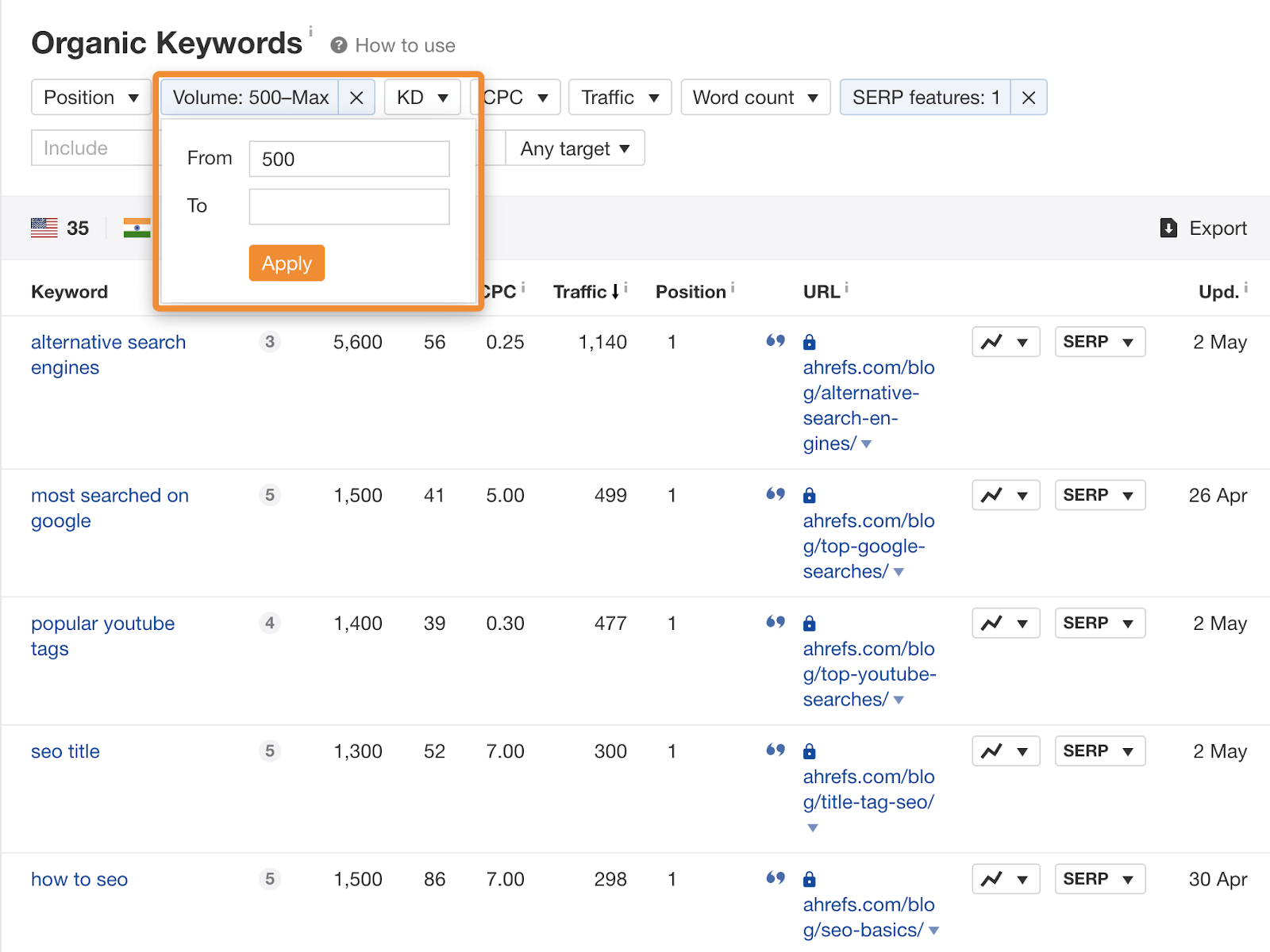Open the Position filter dropdown

click(x=90, y=97)
